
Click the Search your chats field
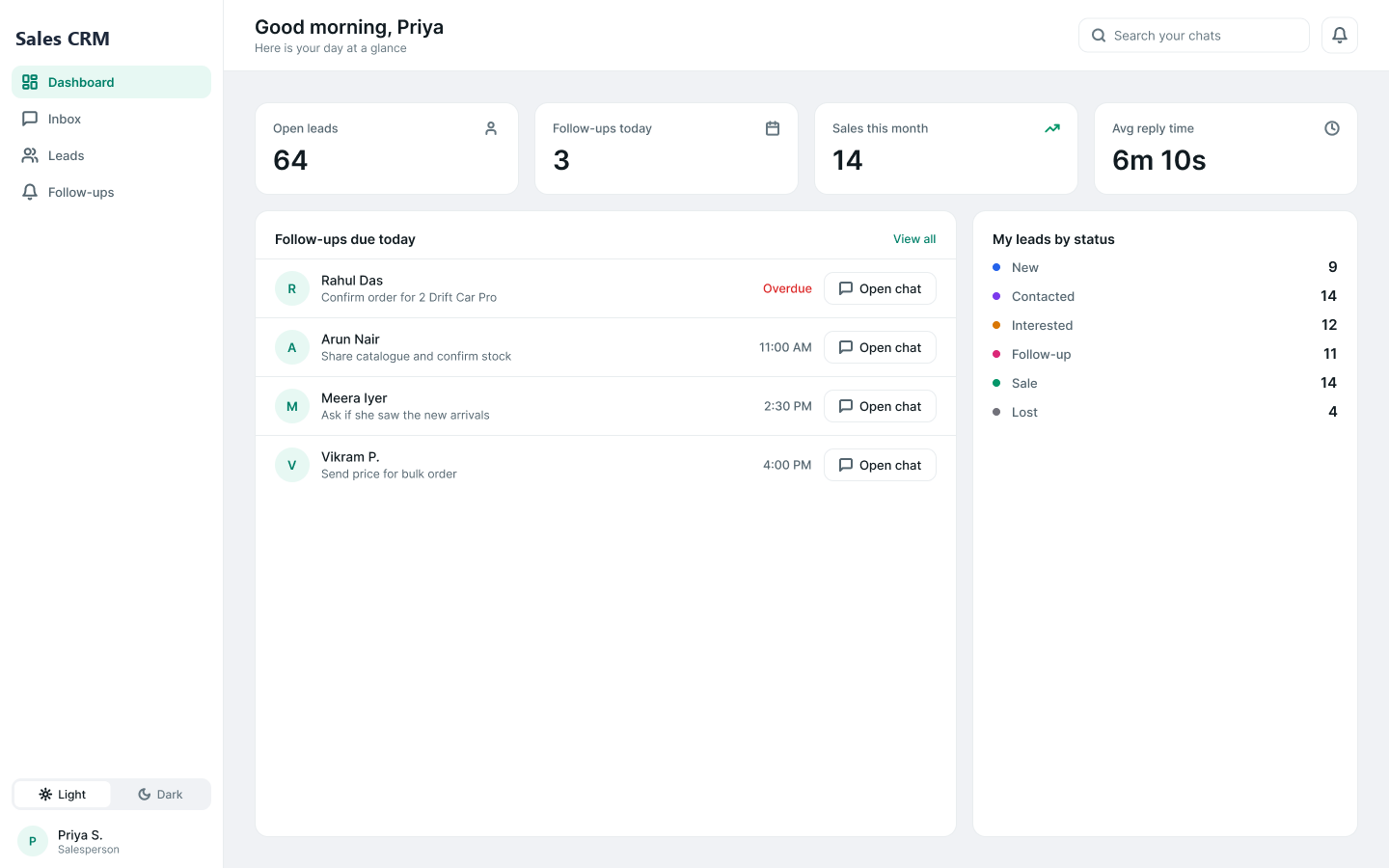click(x=1194, y=36)
